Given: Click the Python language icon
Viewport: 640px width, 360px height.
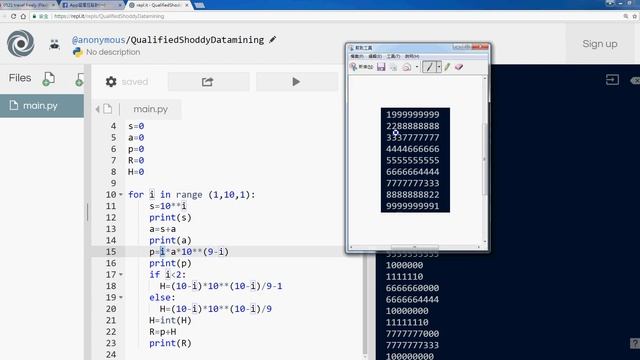Looking at the screenshot, I should tap(78, 52).
